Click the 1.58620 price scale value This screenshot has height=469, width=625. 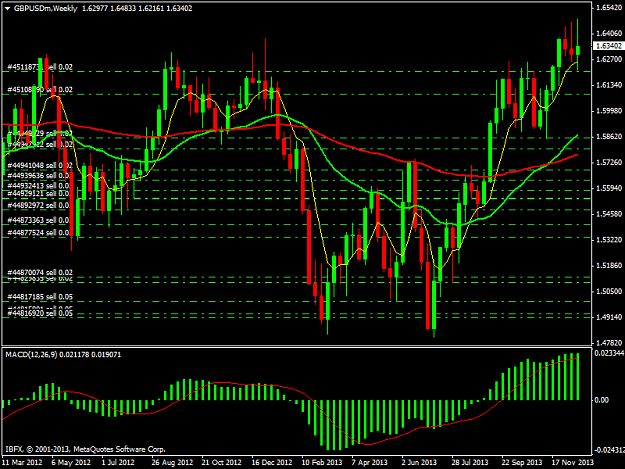608,137
